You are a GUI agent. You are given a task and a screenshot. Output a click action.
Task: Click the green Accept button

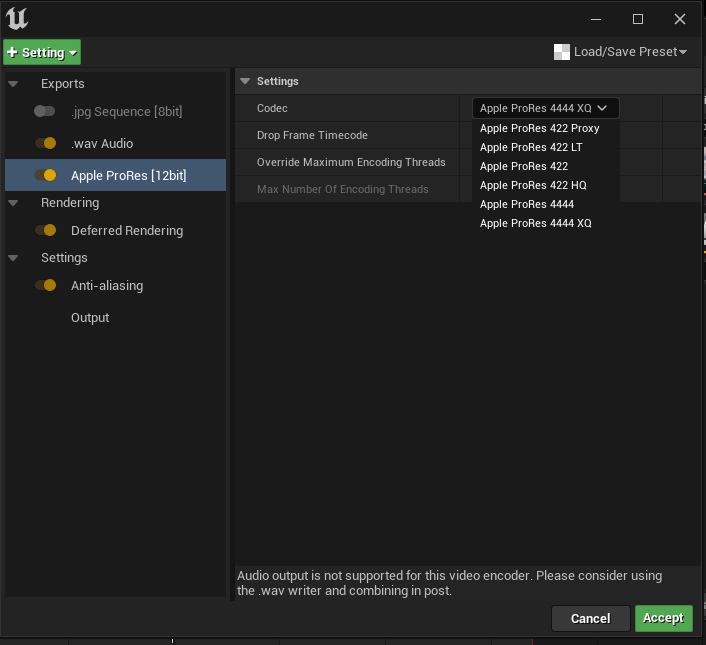(x=663, y=618)
